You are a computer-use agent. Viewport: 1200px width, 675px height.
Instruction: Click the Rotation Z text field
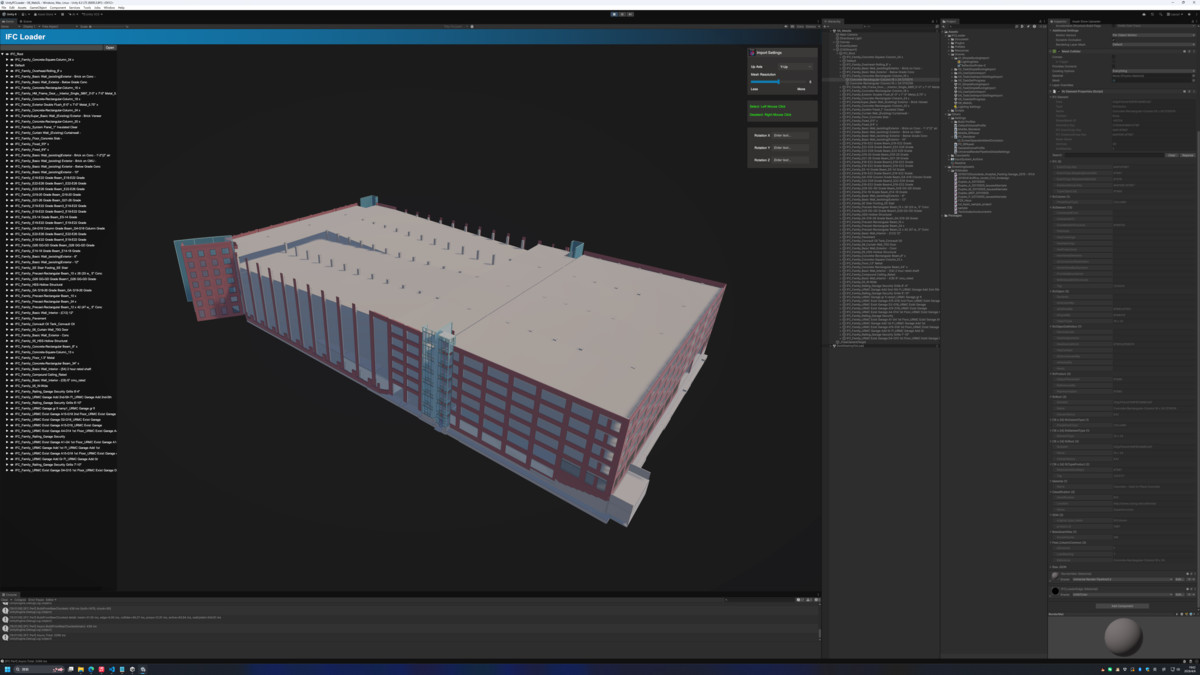tap(791, 160)
